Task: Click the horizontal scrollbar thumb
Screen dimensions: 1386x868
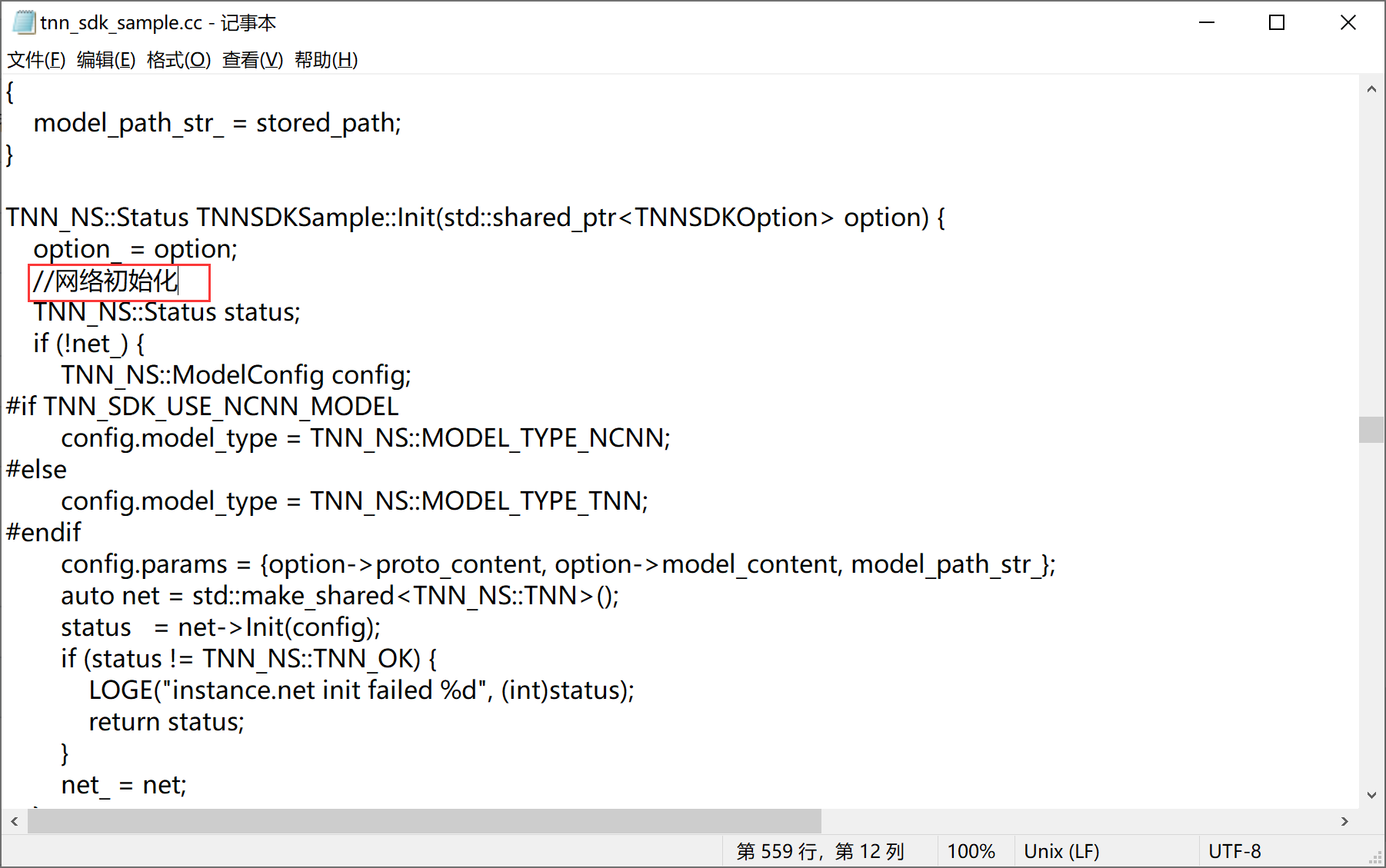Action: point(423,821)
